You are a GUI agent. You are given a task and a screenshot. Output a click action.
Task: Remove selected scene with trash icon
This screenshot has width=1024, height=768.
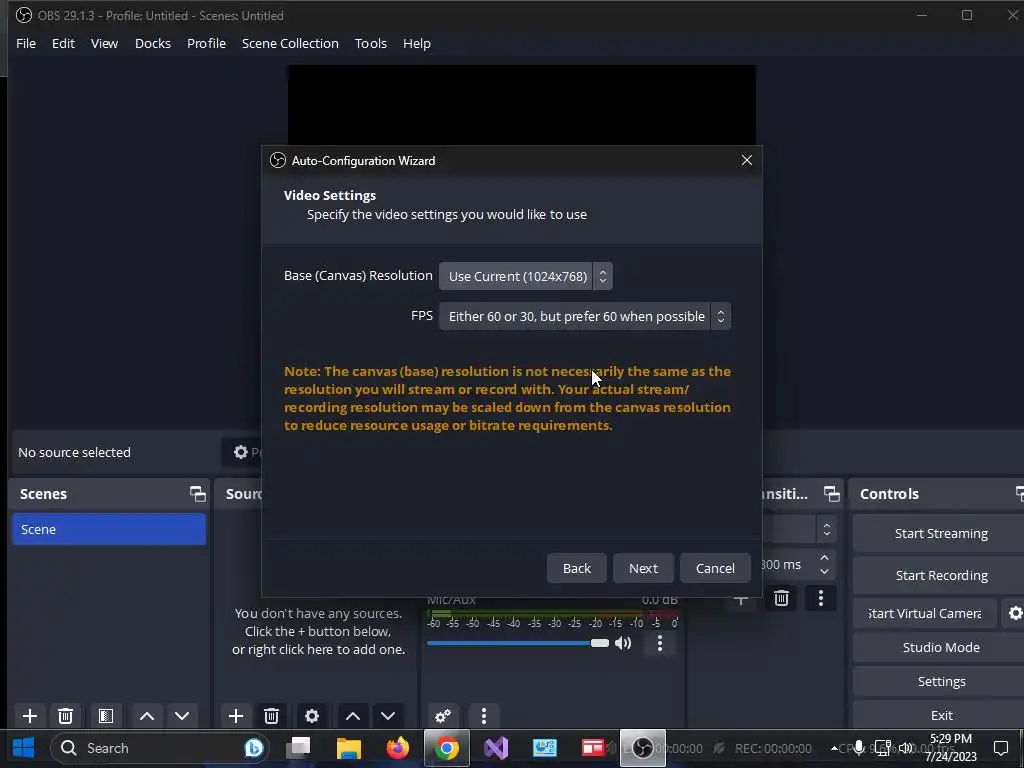pyautogui.click(x=65, y=716)
